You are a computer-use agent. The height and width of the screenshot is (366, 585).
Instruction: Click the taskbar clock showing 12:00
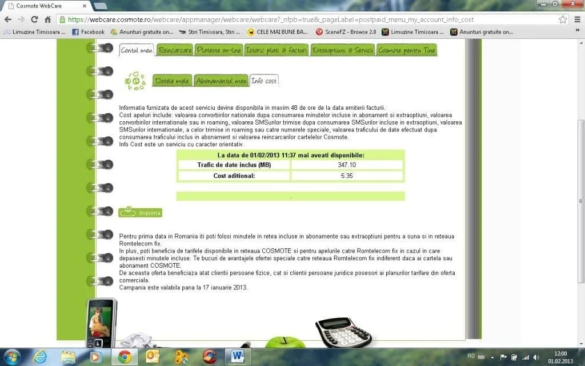pyautogui.click(x=560, y=357)
